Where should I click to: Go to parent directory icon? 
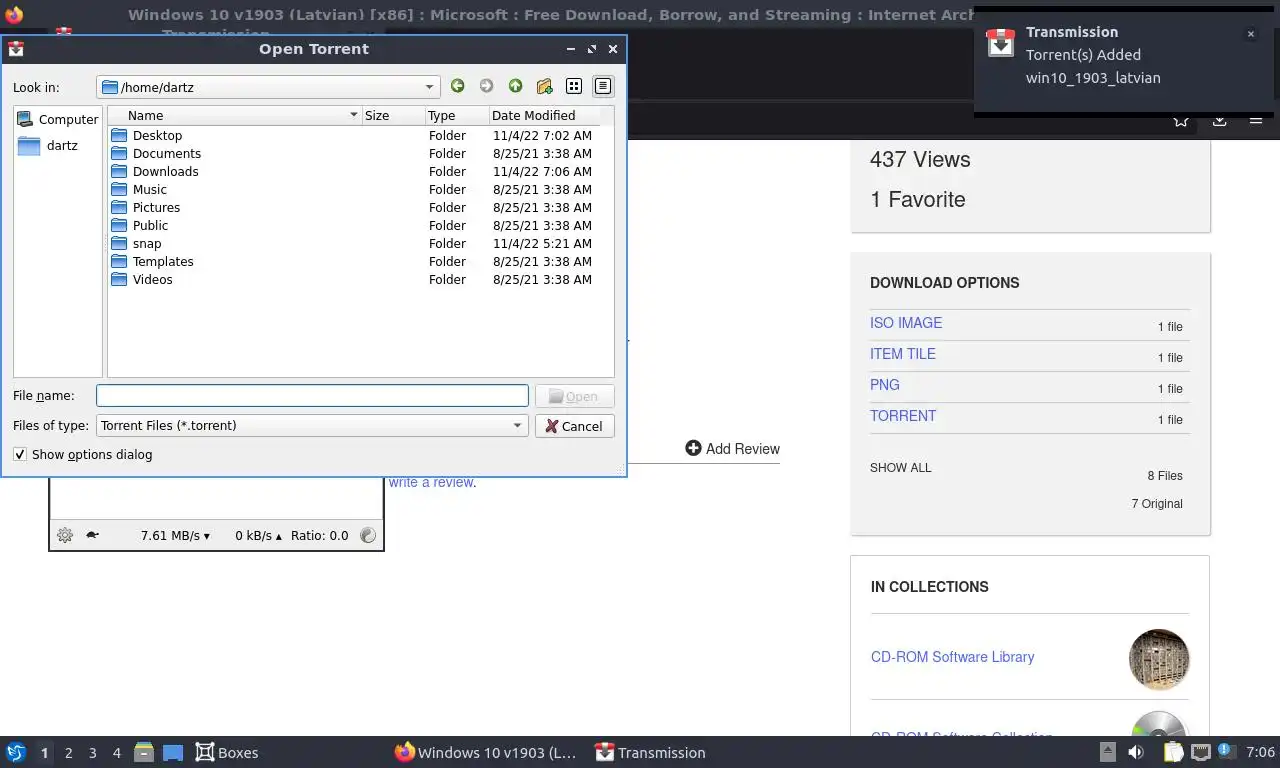click(x=515, y=86)
